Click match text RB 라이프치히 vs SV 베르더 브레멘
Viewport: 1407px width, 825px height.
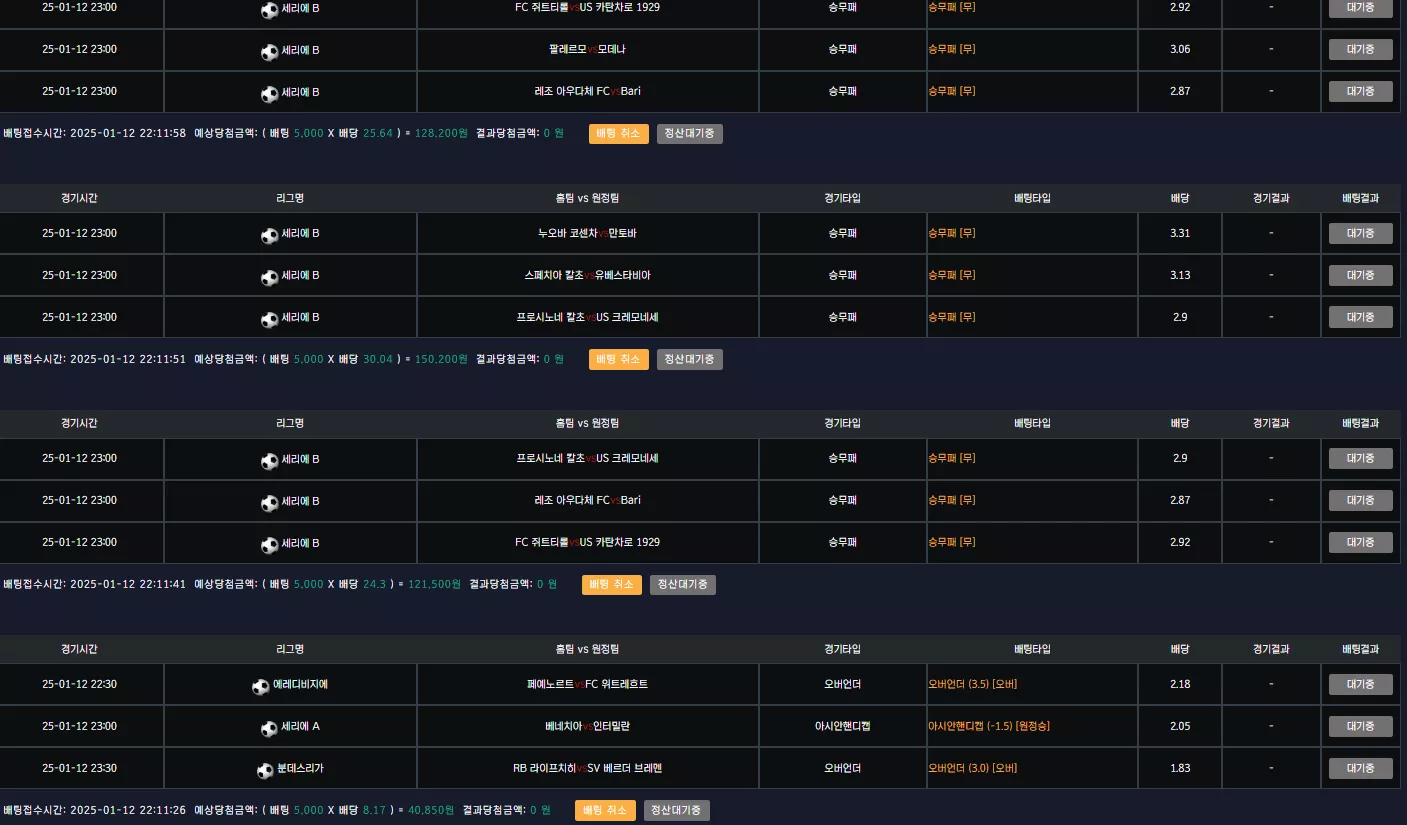point(587,768)
